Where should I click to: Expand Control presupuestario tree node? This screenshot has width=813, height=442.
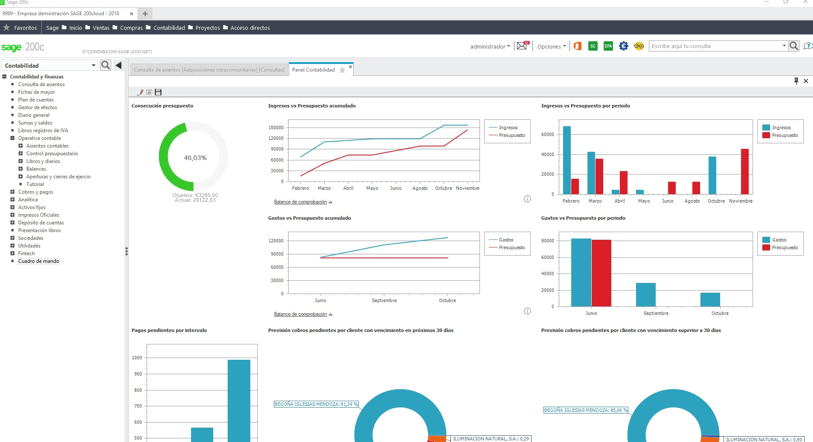21,154
